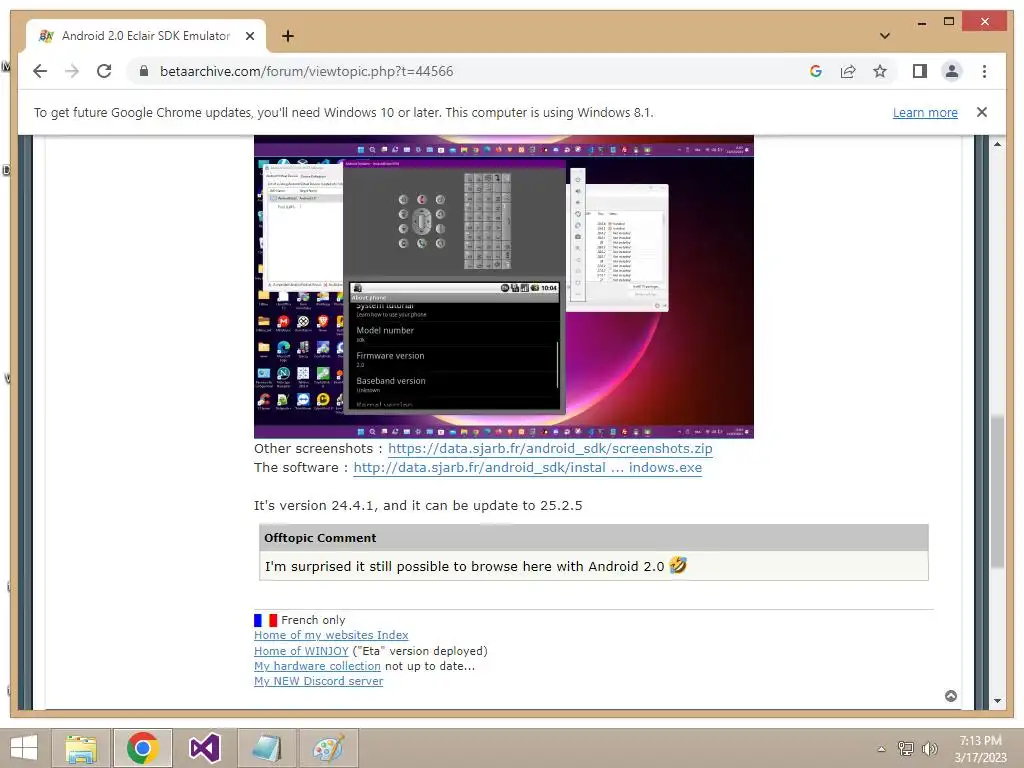Screen dimensions: 1024x768
Task: Click the laughing emoji in offtopic comment
Action: pyautogui.click(x=678, y=565)
